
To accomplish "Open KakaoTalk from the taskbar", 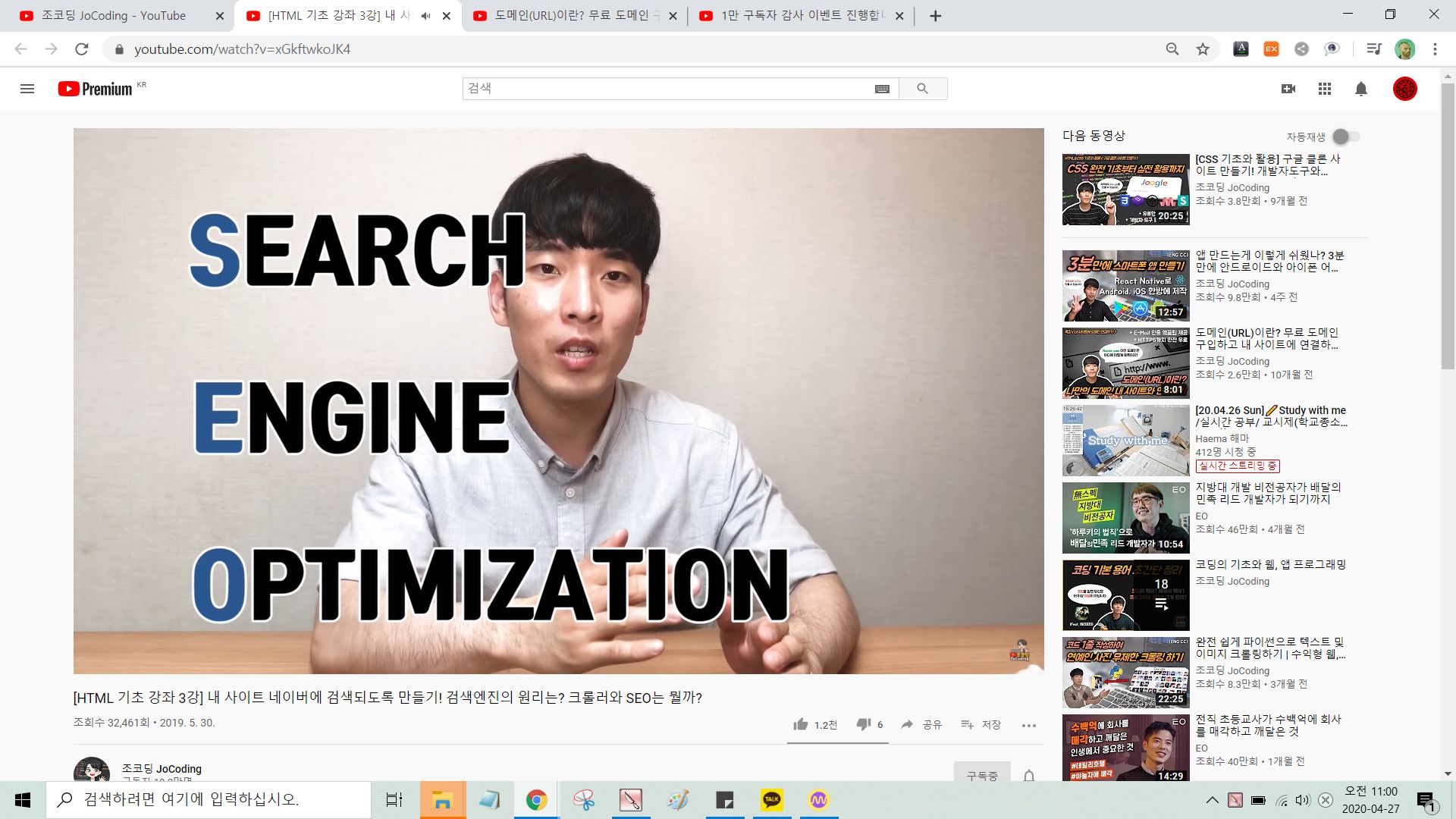I will [x=771, y=800].
